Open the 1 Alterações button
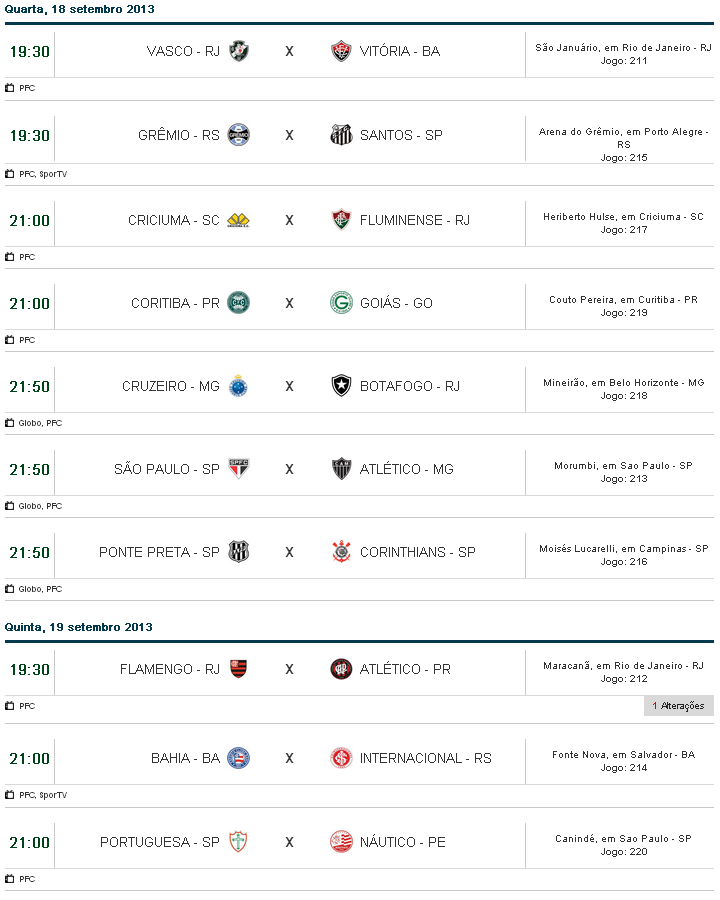 pyautogui.click(x=678, y=706)
